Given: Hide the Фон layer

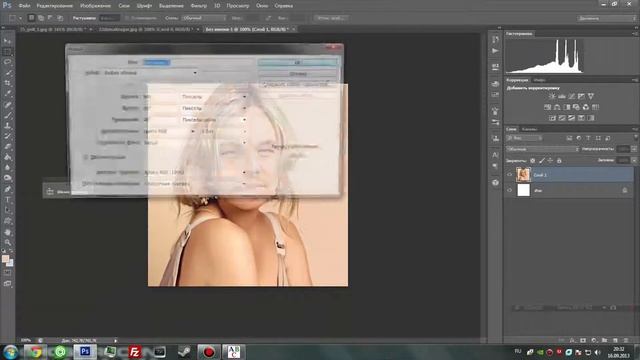Looking at the screenshot, I should pyautogui.click(x=509, y=190).
